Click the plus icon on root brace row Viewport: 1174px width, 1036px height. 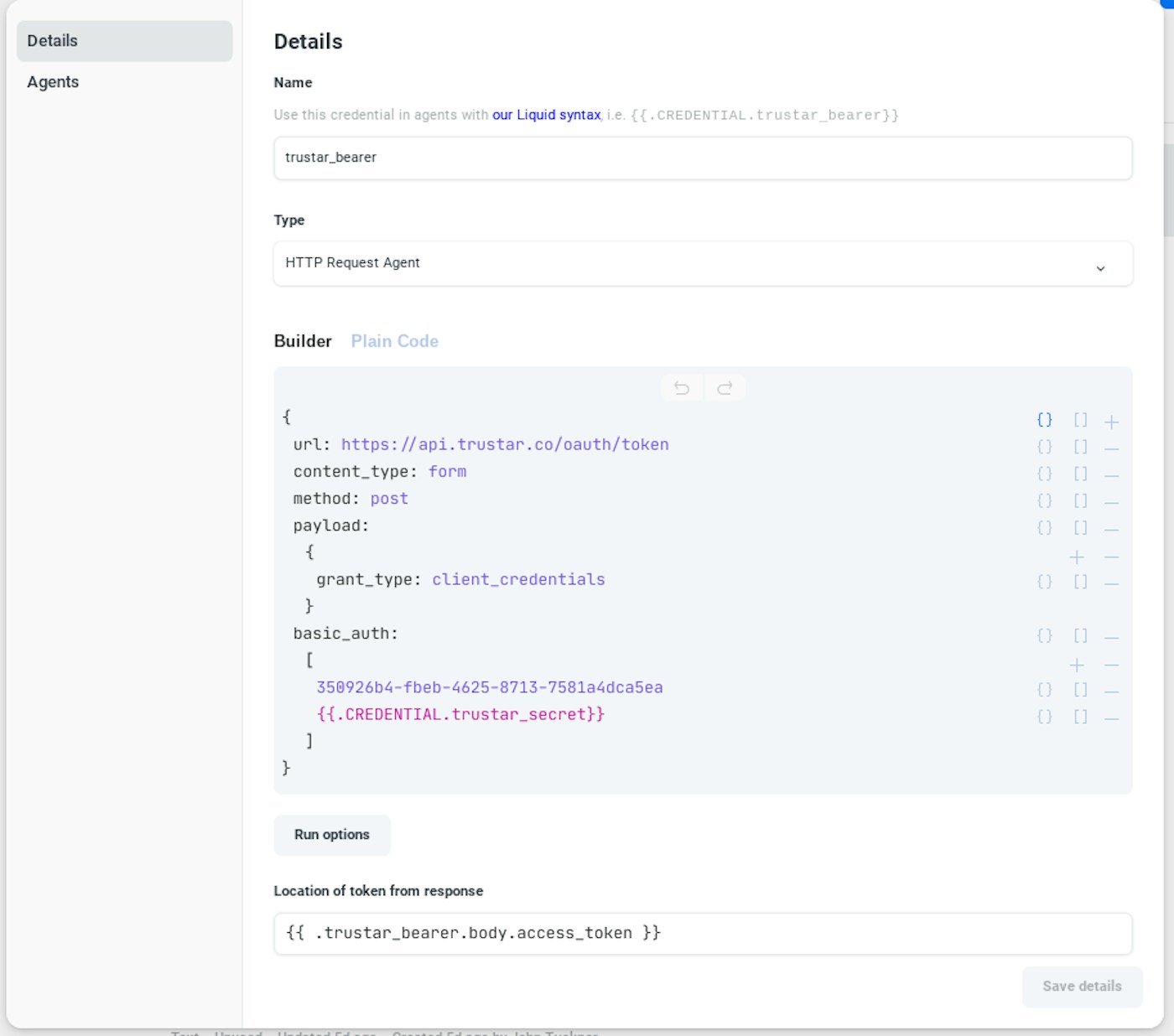1111,422
